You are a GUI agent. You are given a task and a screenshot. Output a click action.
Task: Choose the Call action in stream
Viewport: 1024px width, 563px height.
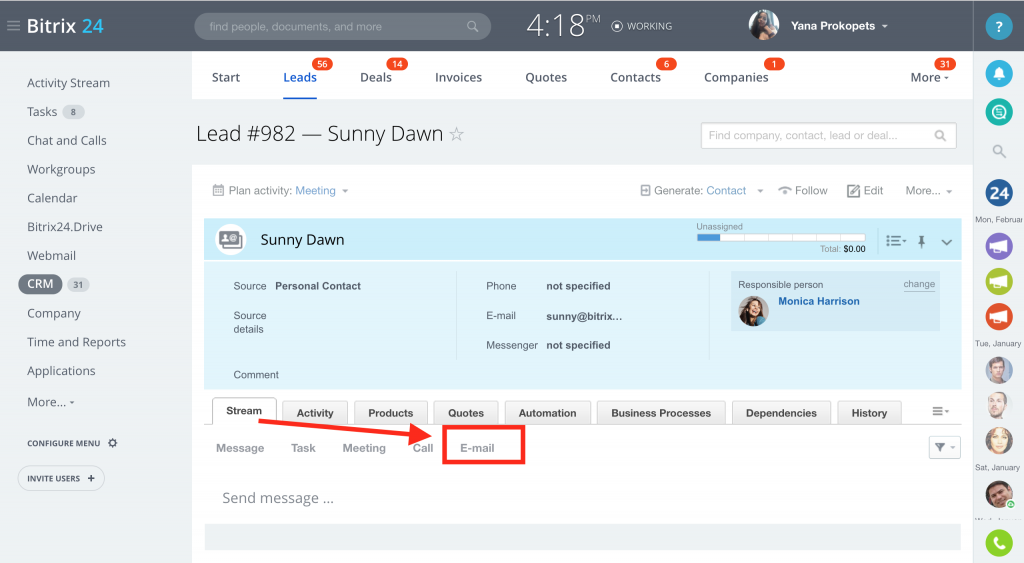coord(423,448)
